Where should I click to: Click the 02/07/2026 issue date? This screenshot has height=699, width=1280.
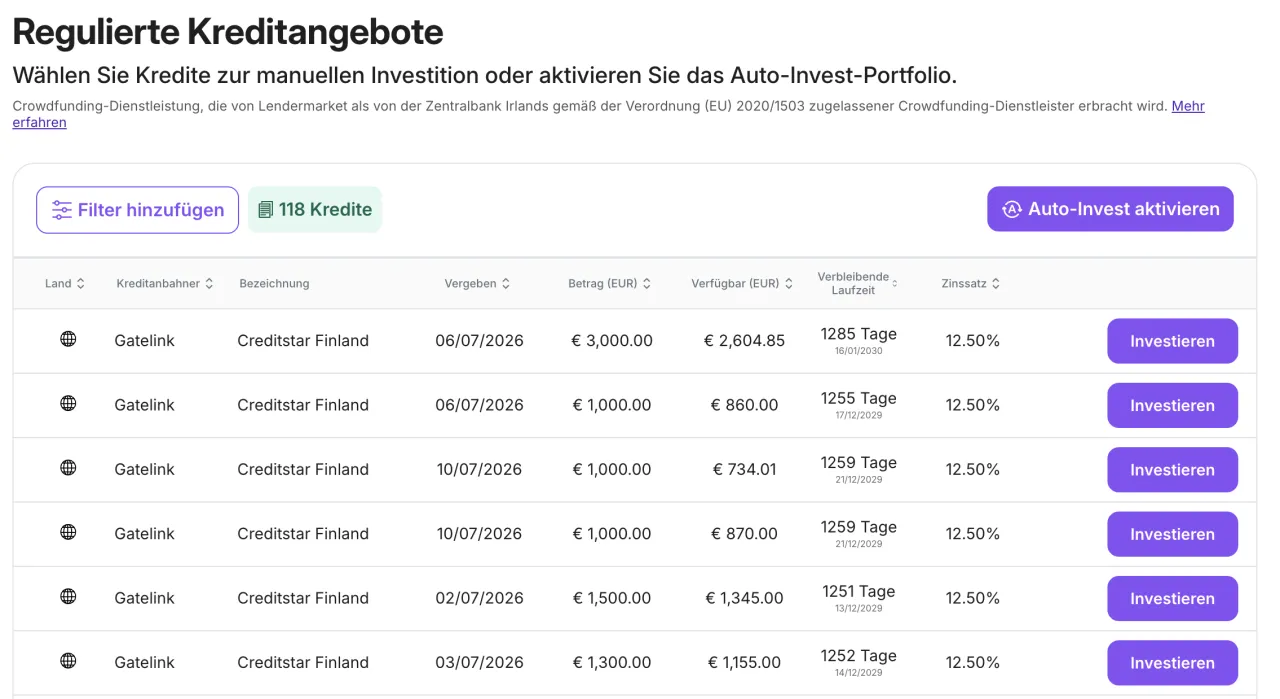(x=479, y=598)
